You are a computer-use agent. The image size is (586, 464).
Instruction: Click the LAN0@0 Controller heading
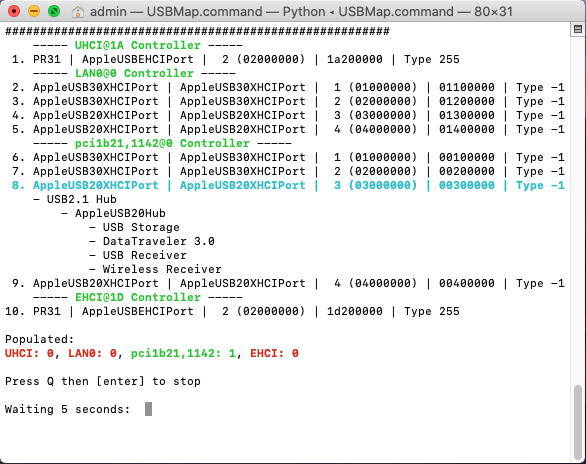[x=135, y=73]
